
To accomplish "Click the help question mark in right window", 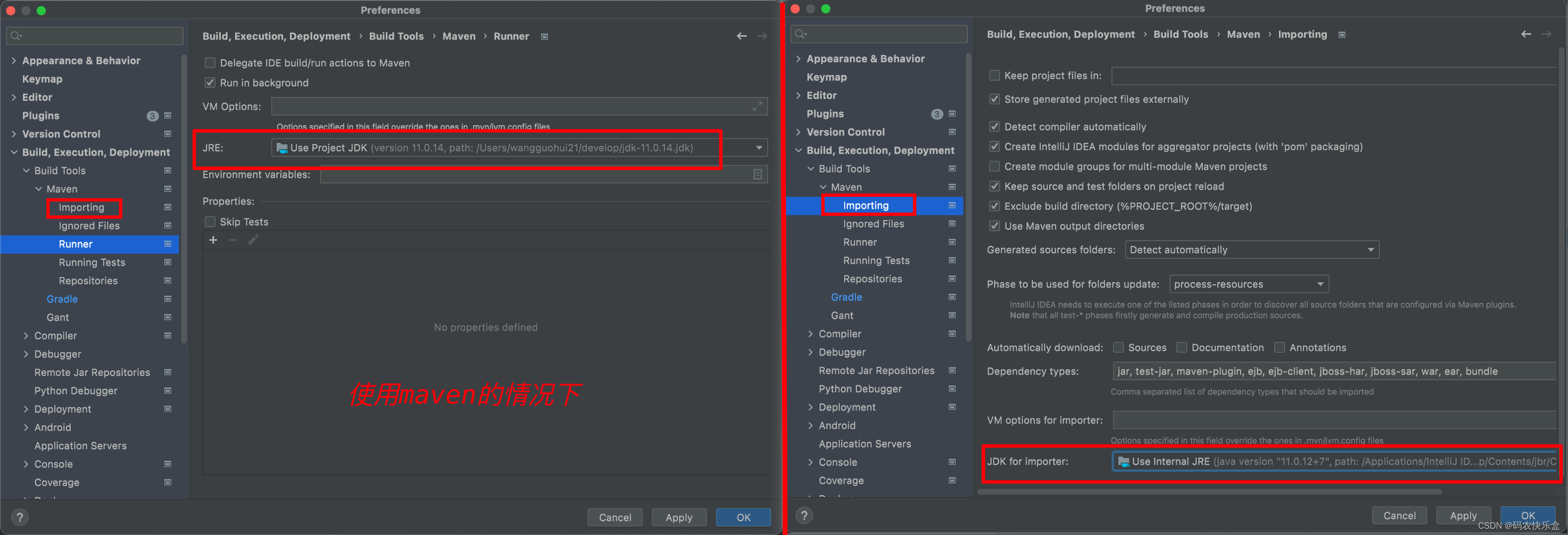I will 804,515.
